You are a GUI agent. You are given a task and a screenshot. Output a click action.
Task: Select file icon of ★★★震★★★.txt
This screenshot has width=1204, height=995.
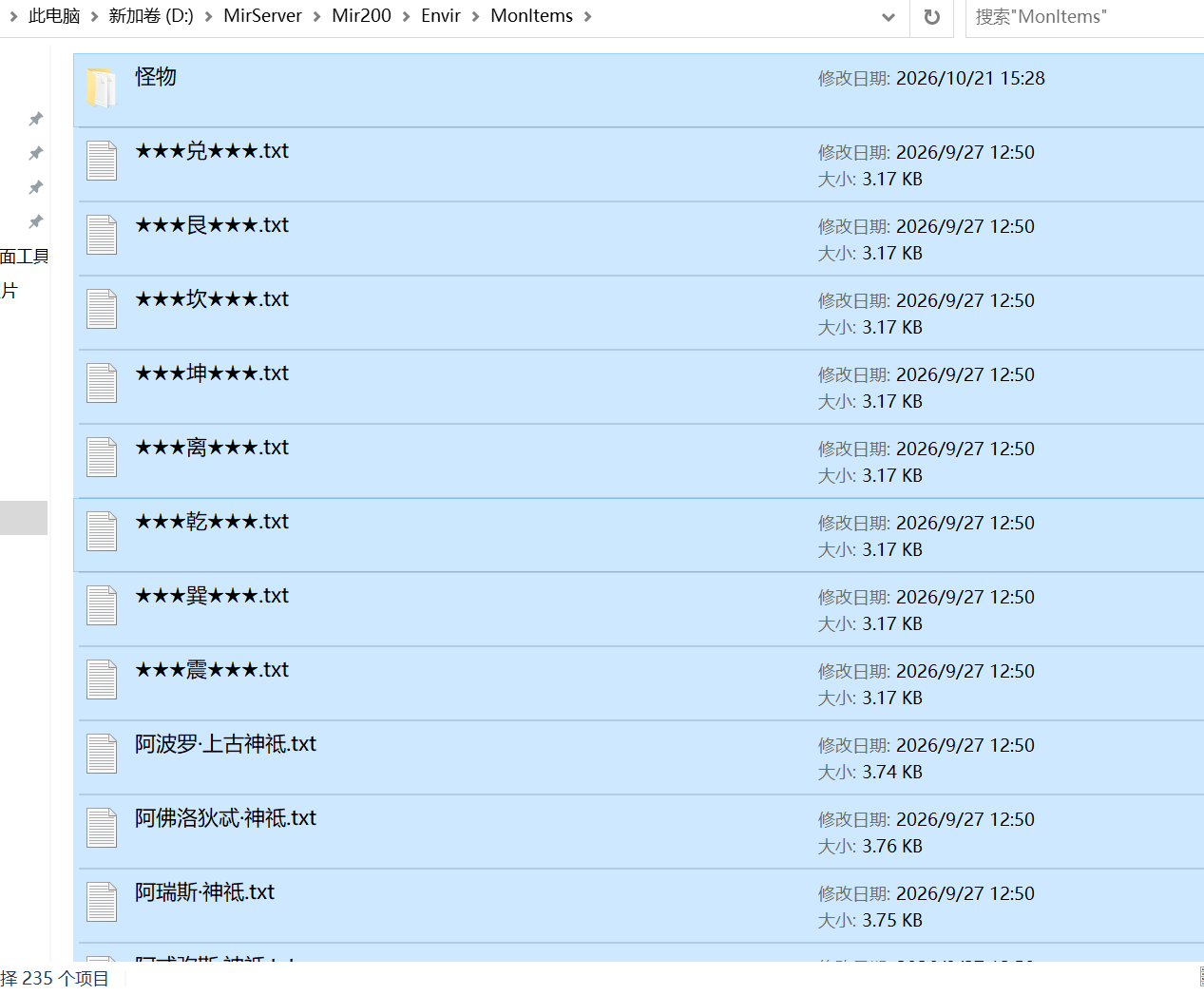(x=102, y=680)
